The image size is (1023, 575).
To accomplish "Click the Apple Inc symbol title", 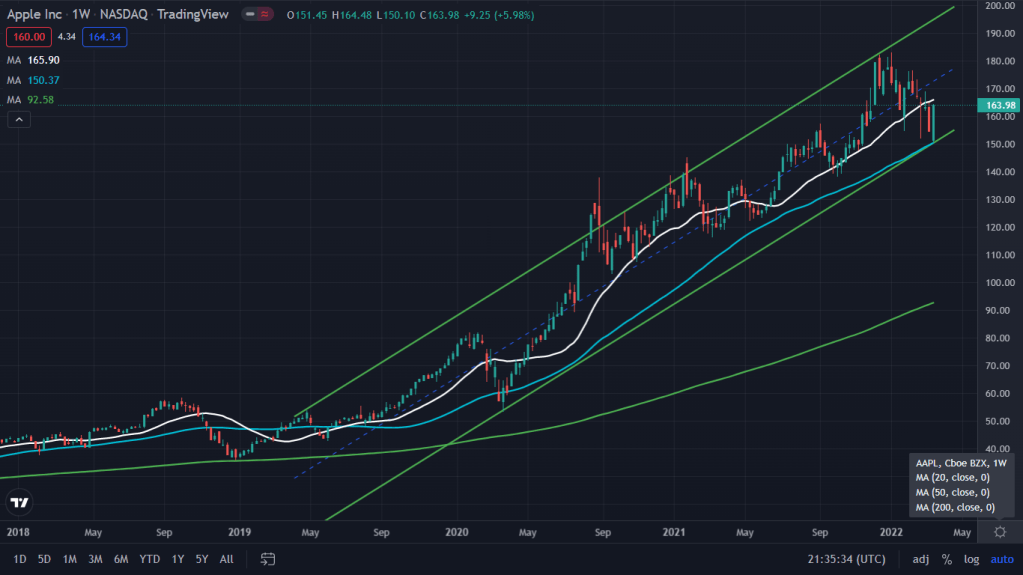I will point(35,15).
